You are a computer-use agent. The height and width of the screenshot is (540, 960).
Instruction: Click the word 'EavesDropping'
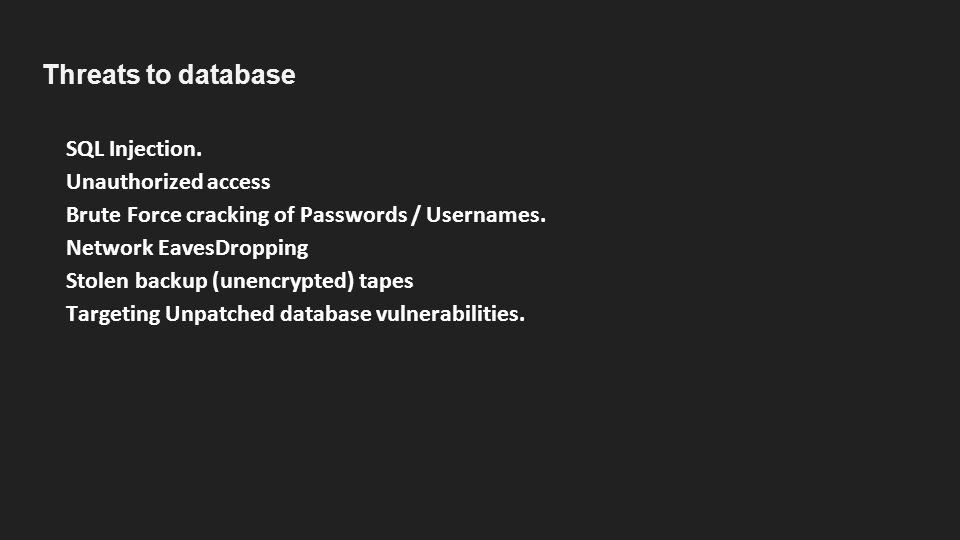tap(233, 248)
